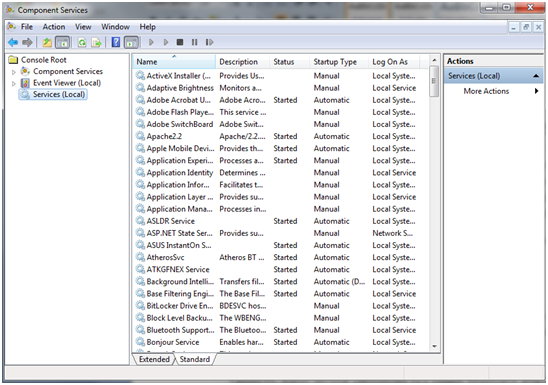Viewport: 548px width, 385px height.
Task: Select the Adaptive Brightness service name
Action: [x=180, y=88]
